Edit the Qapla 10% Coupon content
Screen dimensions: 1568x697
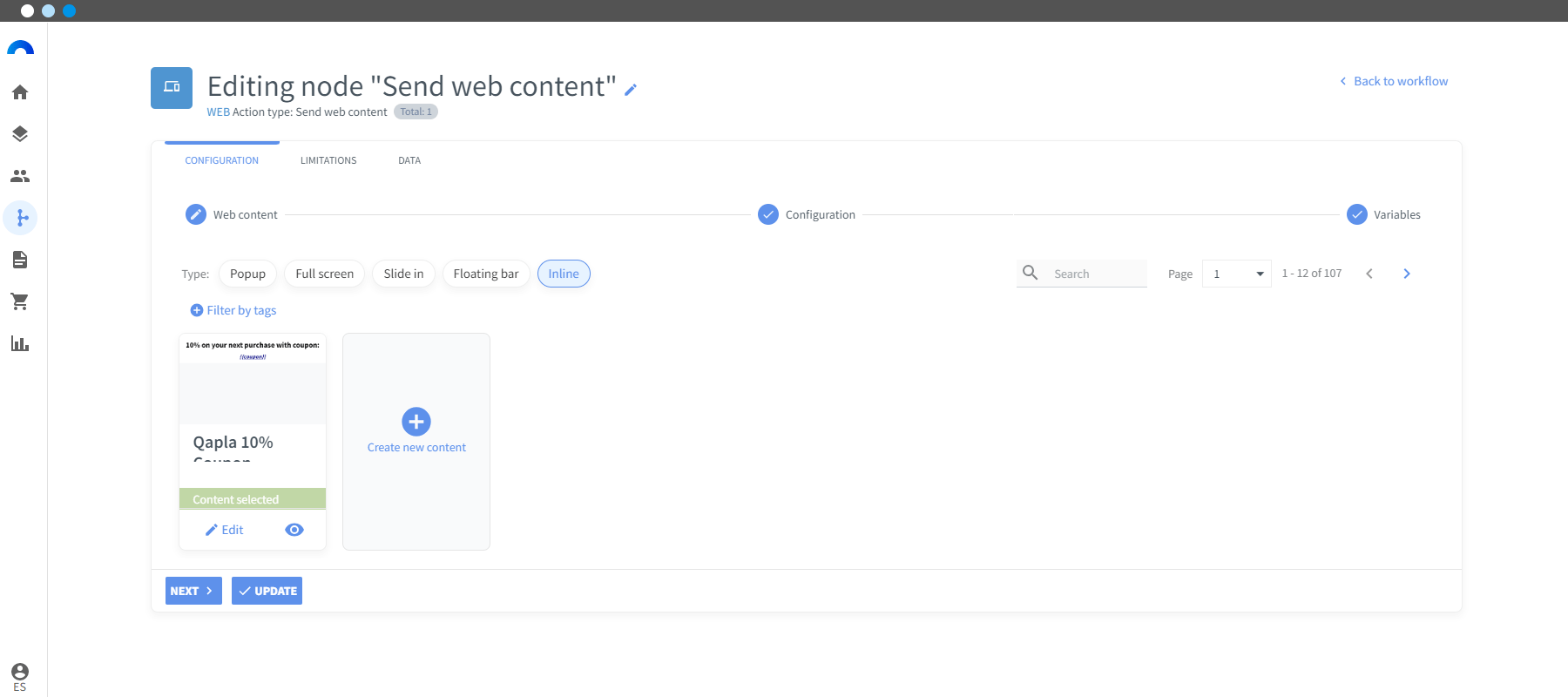click(x=224, y=530)
